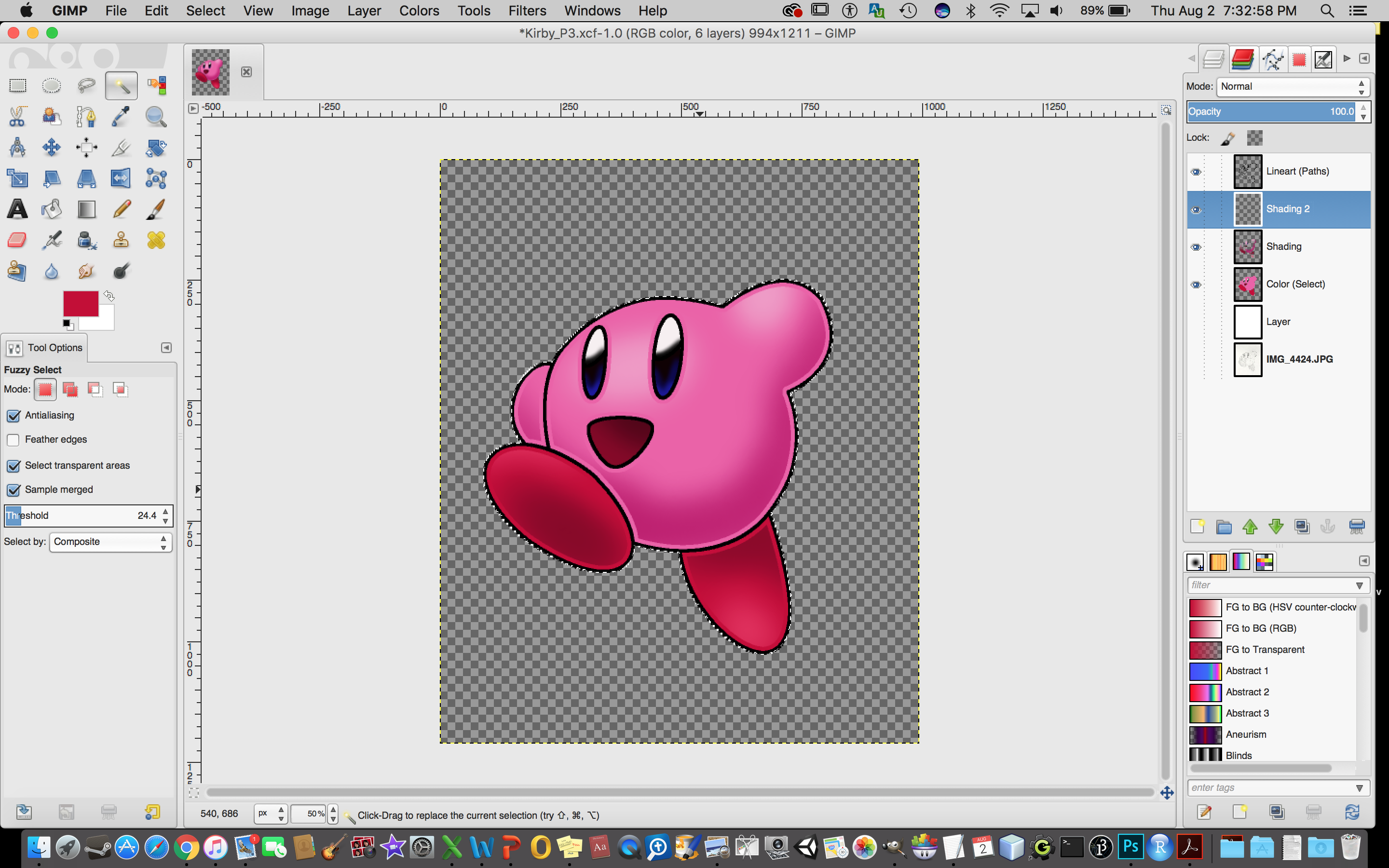Viewport: 1389px width, 868px height.
Task: Open the Tool Options panel menu arrow
Action: 166,348
